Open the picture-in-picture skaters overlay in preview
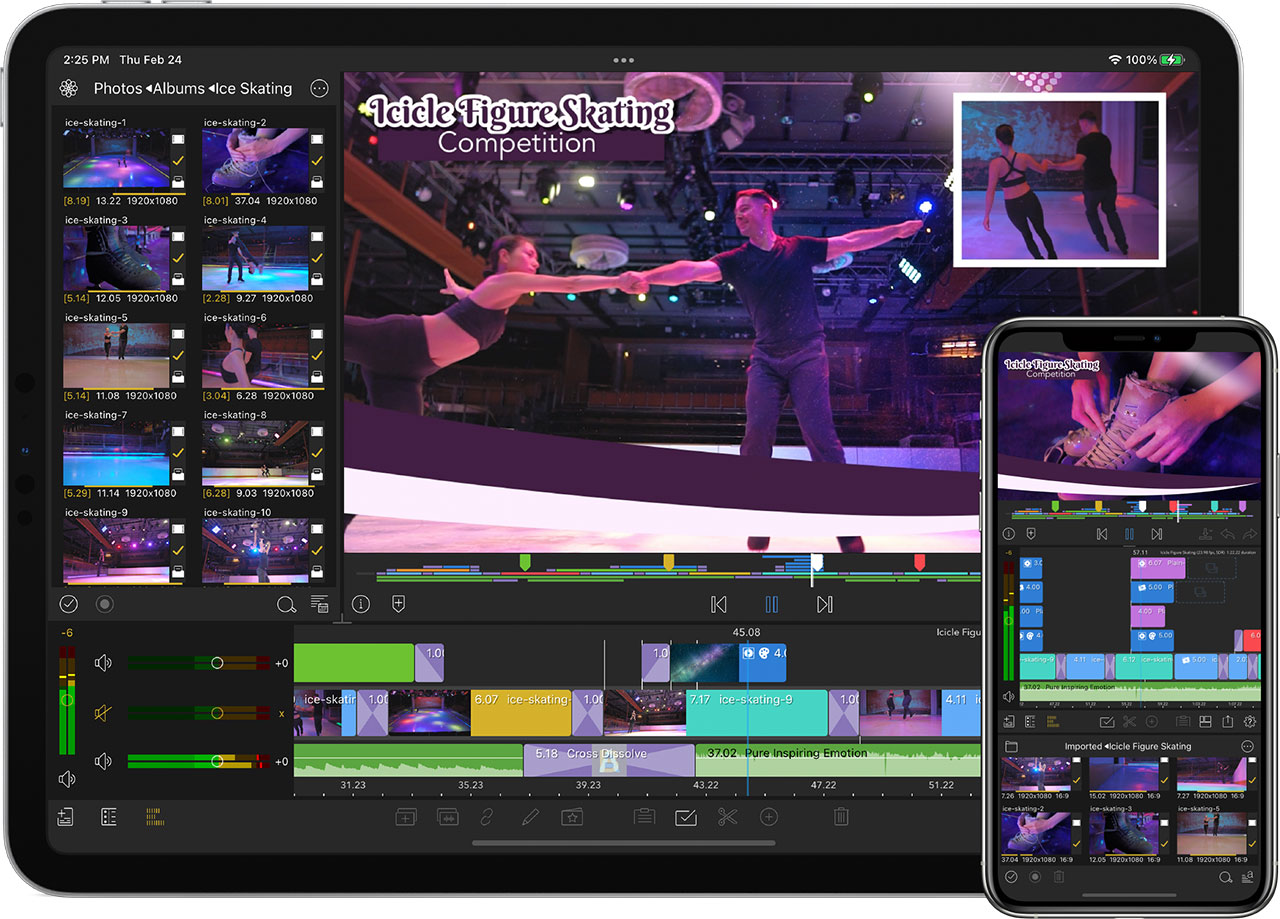The width and height of the screenshot is (1280, 919). [x=1060, y=179]
